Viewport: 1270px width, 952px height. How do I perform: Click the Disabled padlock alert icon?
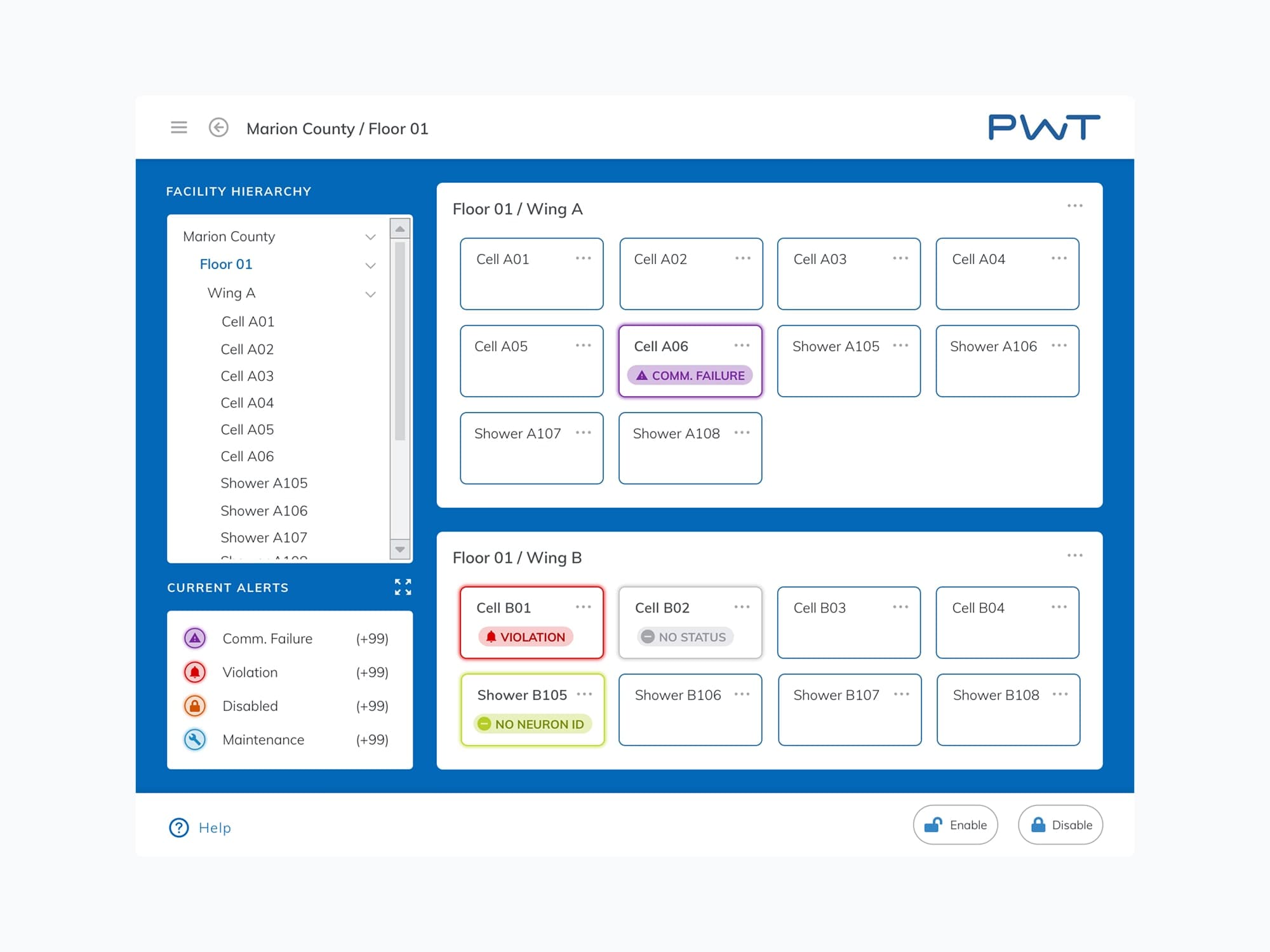194,706
